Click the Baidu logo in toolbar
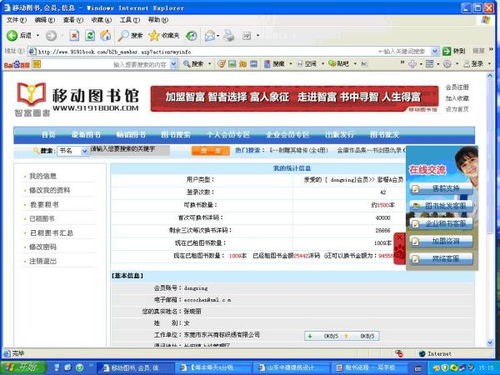Image resolution: width=500 pixels, height=375 pixels. click(x=17, y=64)
